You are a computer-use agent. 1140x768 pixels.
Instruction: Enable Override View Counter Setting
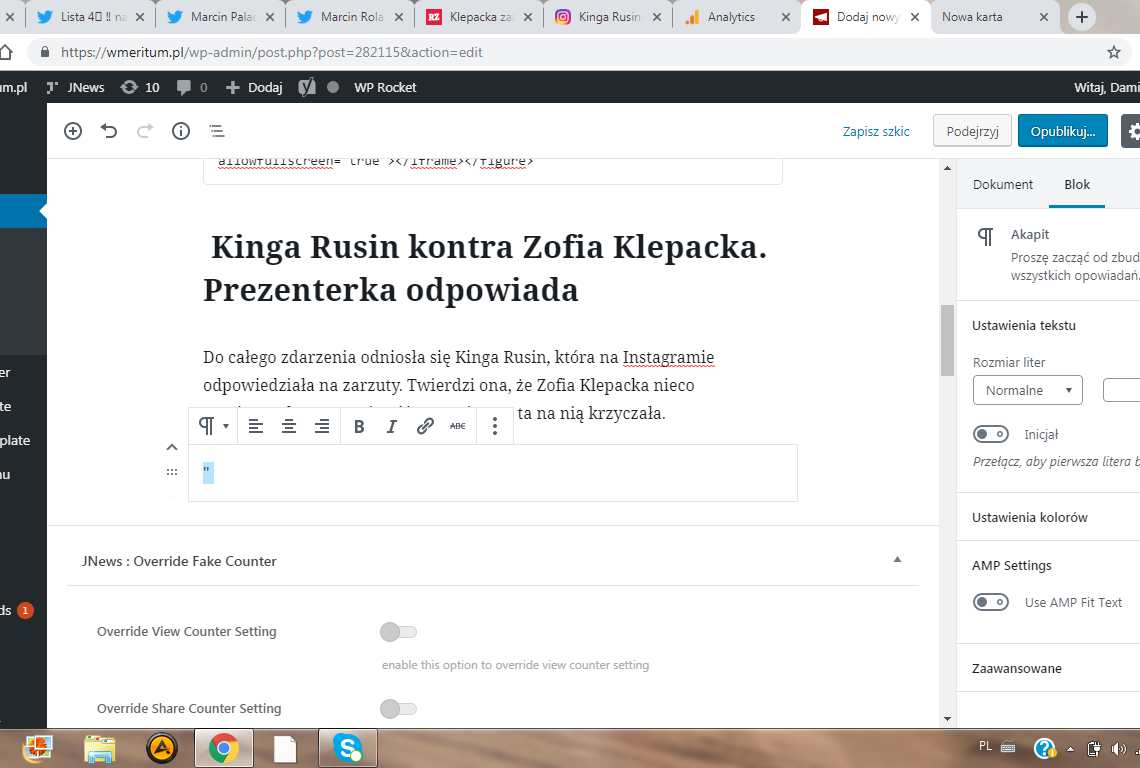(398, 632)
